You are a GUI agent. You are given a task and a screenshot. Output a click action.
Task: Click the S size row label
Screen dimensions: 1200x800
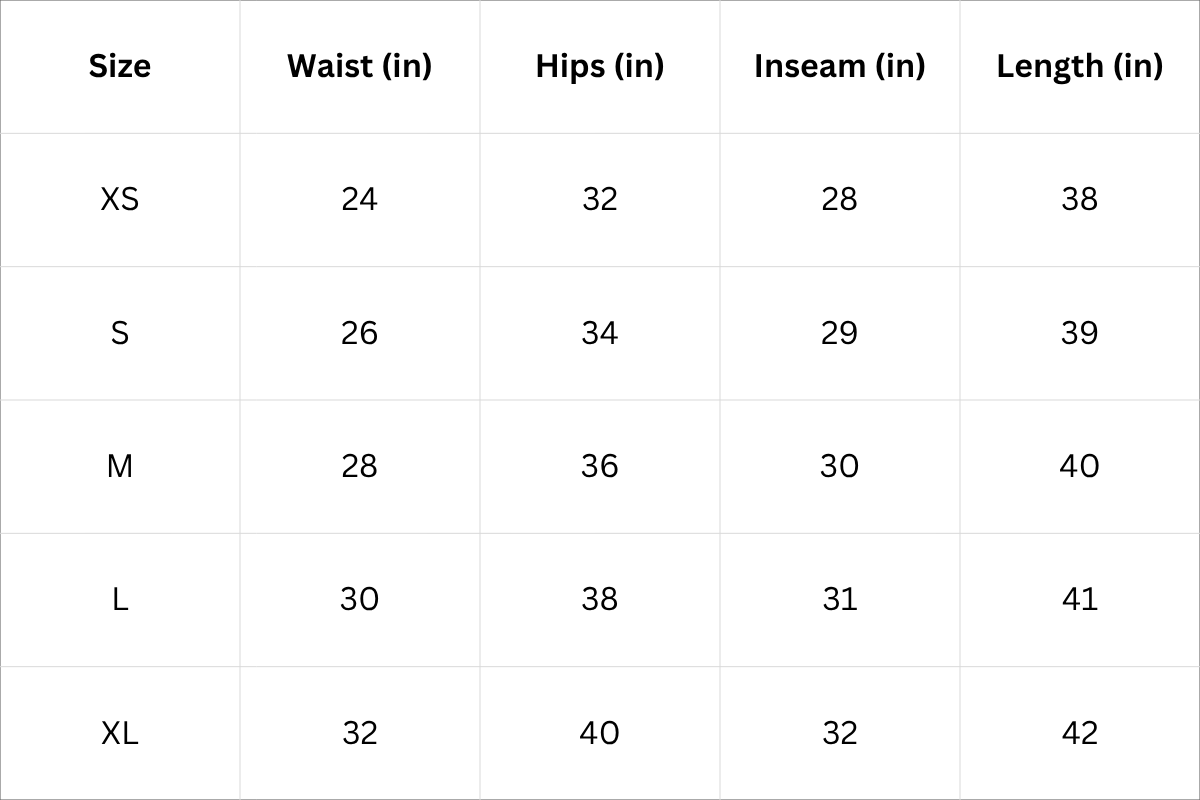120,332
